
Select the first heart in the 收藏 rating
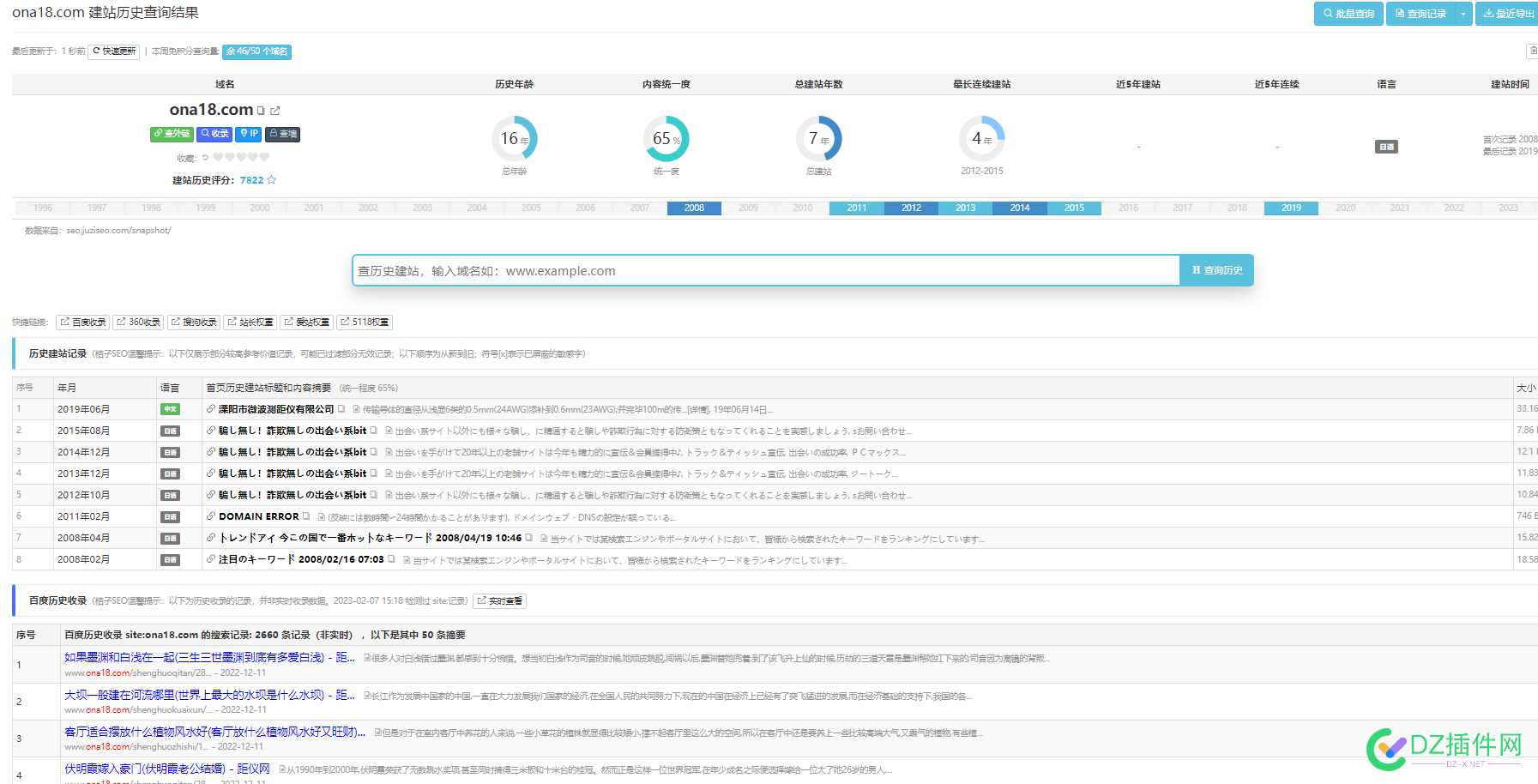218,158
